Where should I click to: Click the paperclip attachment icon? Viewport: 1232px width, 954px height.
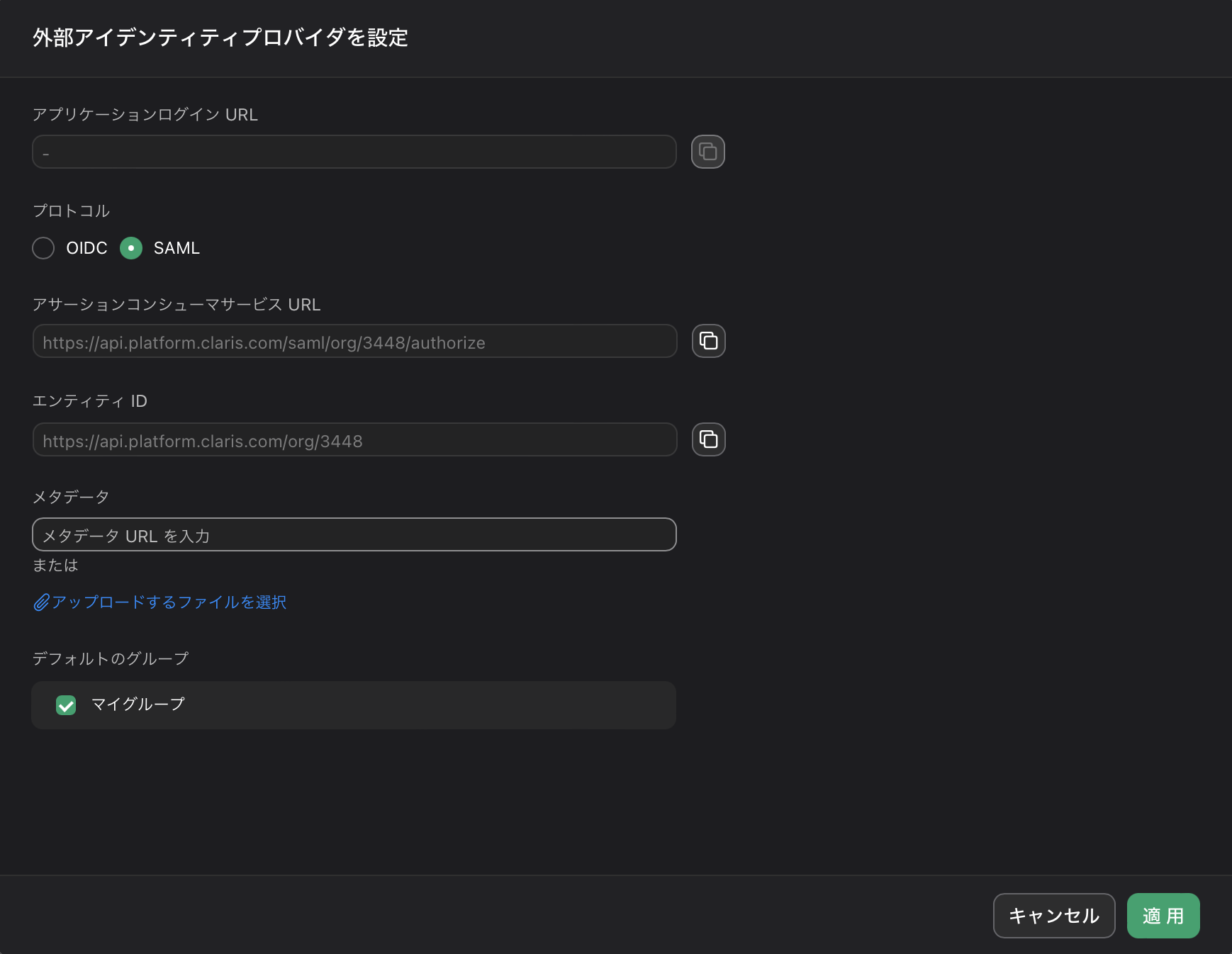point(40,602)
